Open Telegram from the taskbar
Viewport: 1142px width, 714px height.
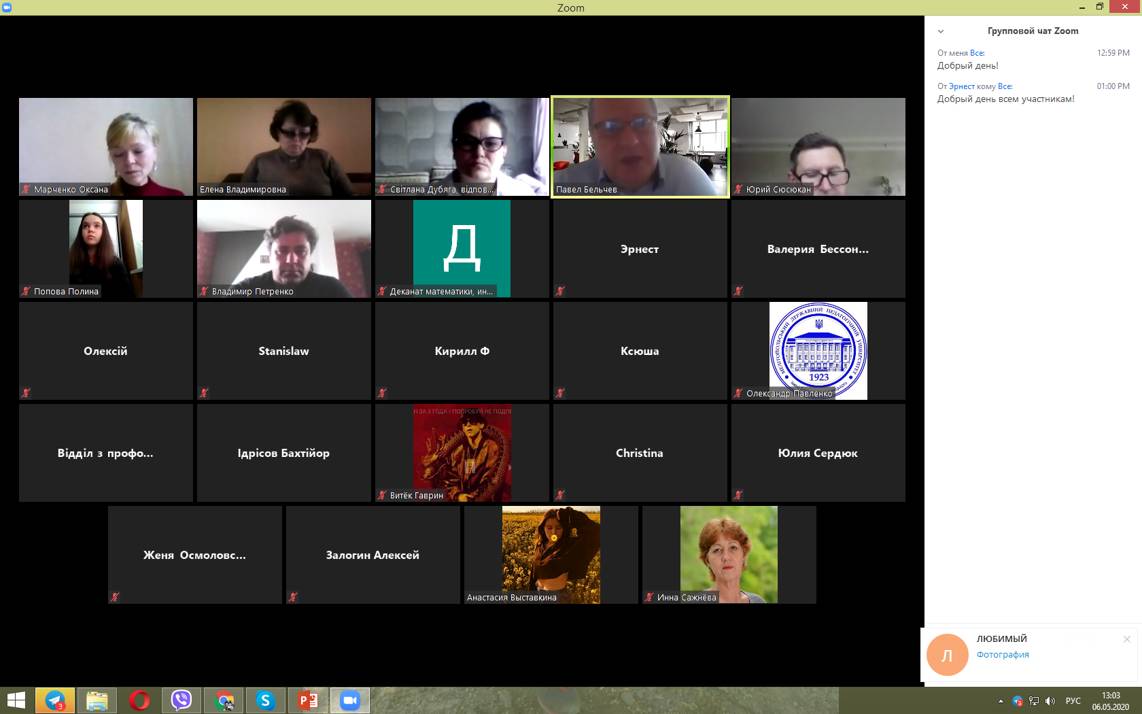pos(54,700)
